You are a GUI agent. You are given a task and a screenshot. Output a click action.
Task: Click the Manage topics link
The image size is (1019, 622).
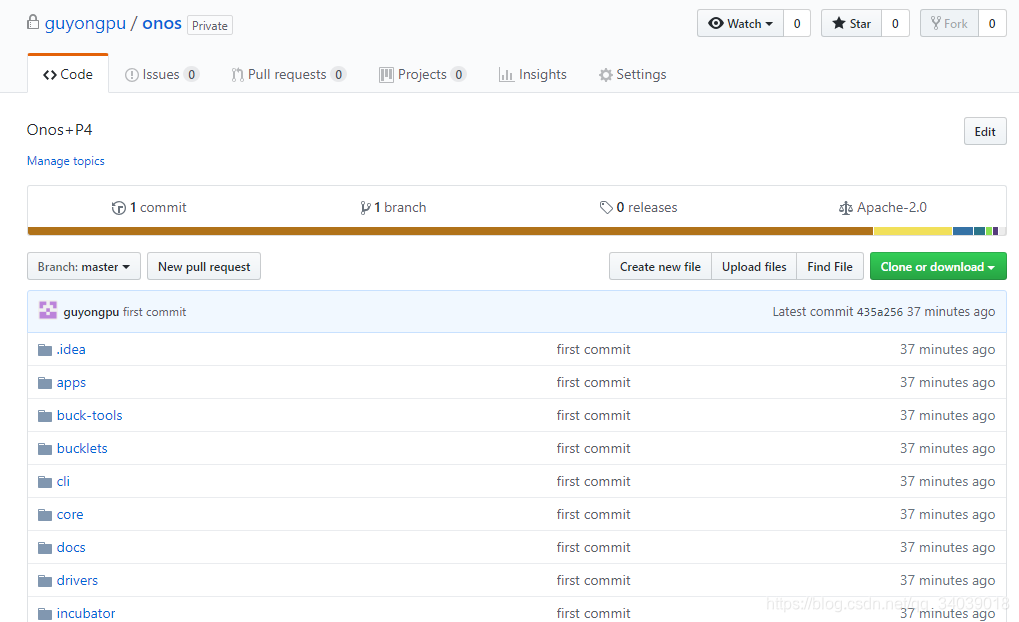pyautogui.click(x=66, y=161)
